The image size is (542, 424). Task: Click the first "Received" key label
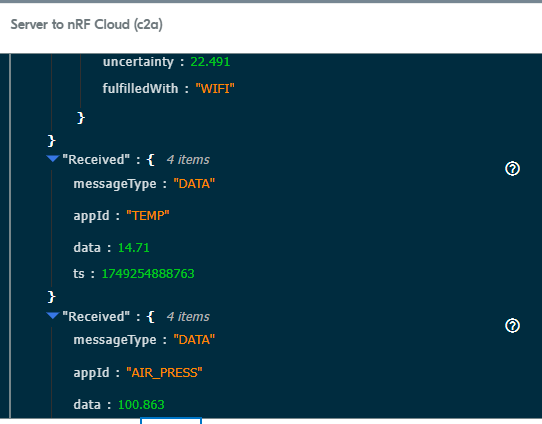(96, 160)
